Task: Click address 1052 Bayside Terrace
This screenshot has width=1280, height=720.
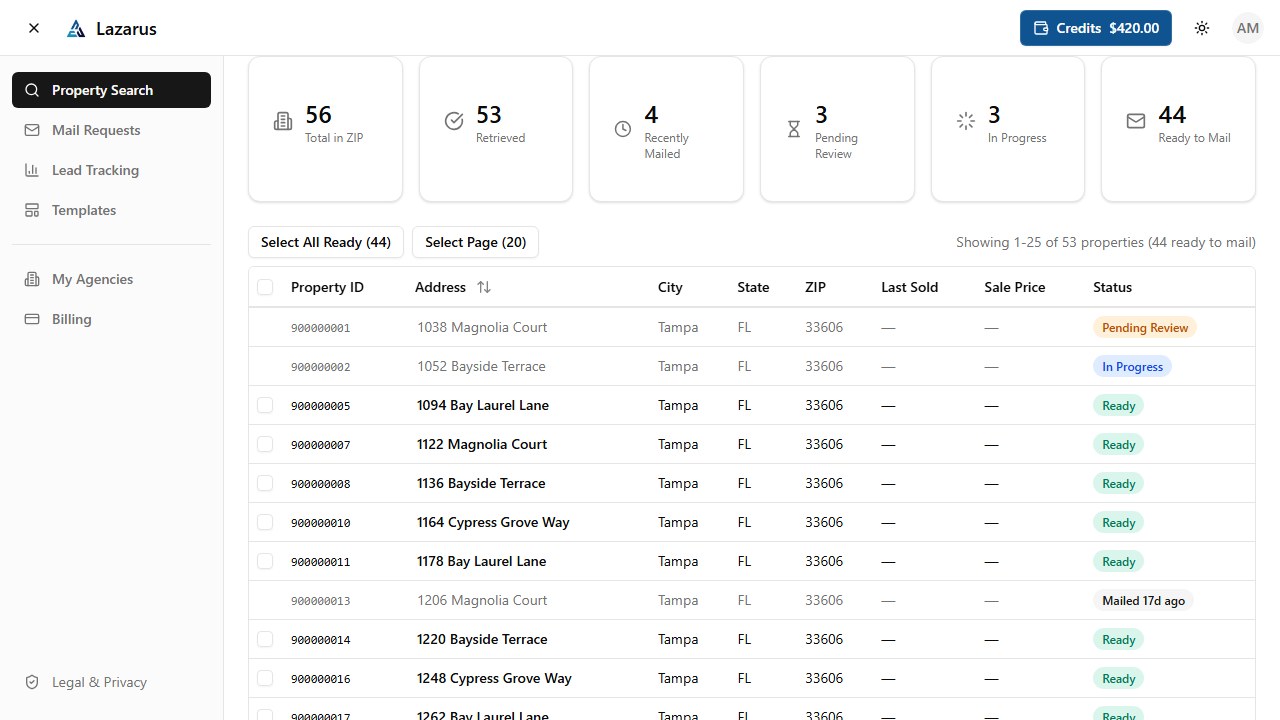Action: point(482,366)
